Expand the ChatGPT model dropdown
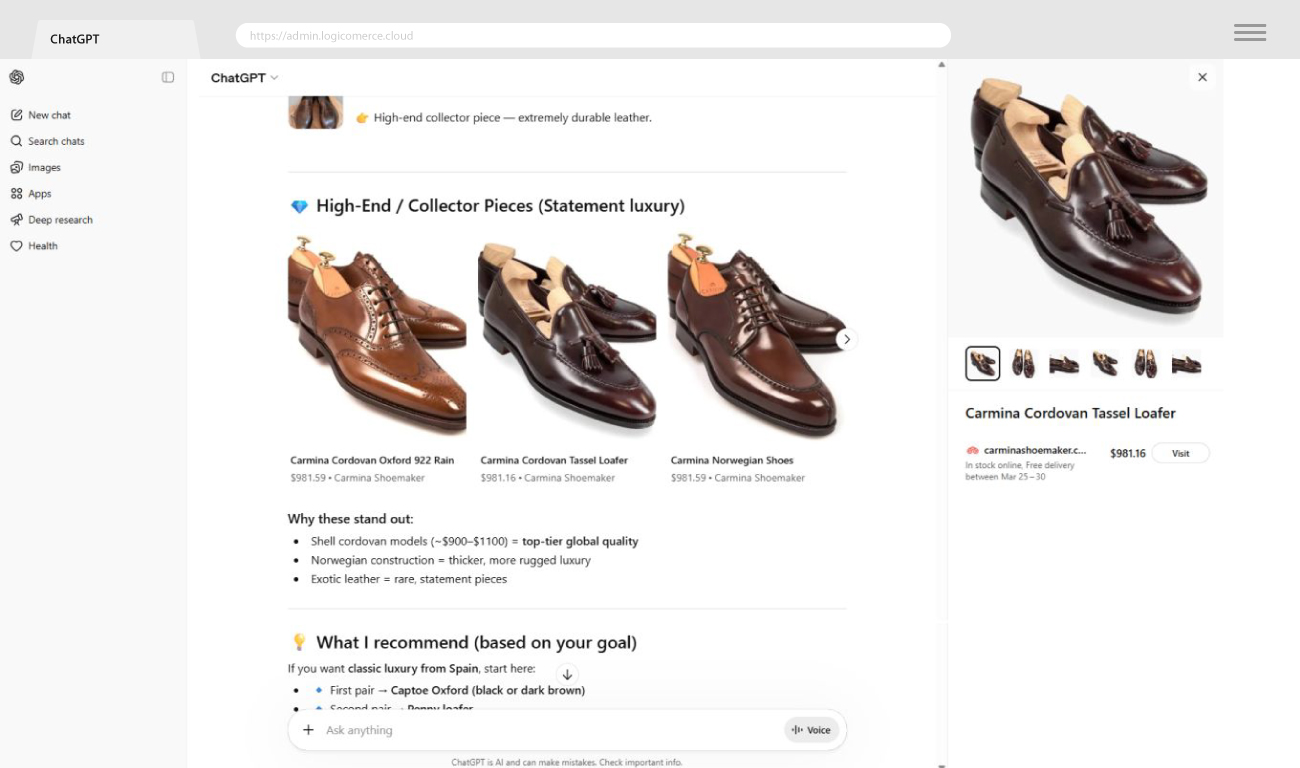 point(244,78)
